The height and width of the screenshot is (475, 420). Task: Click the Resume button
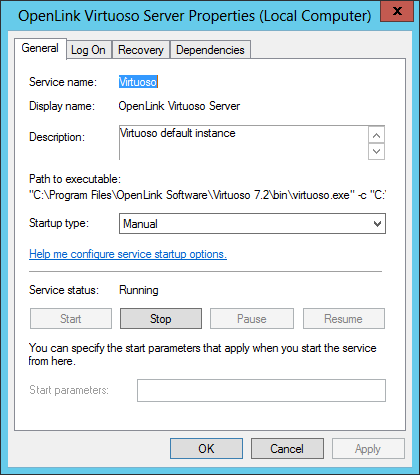pyautogui.click(x=344, y=319)
